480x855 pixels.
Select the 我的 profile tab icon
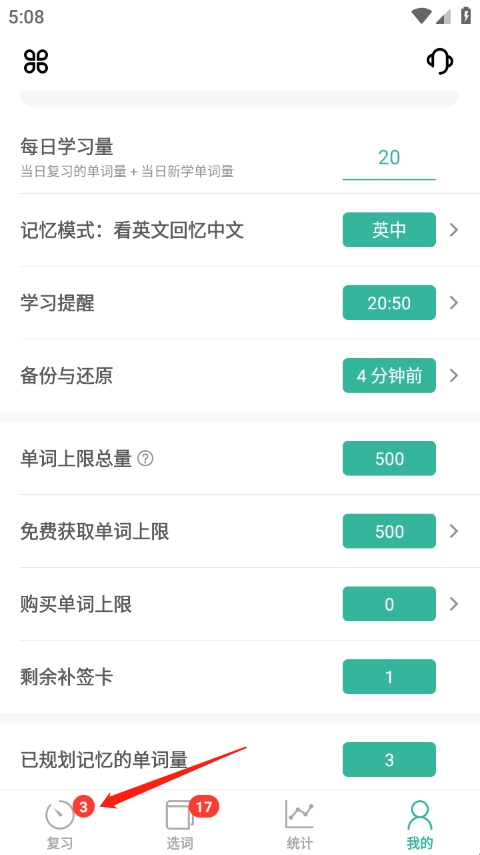[x=419, y=815]
